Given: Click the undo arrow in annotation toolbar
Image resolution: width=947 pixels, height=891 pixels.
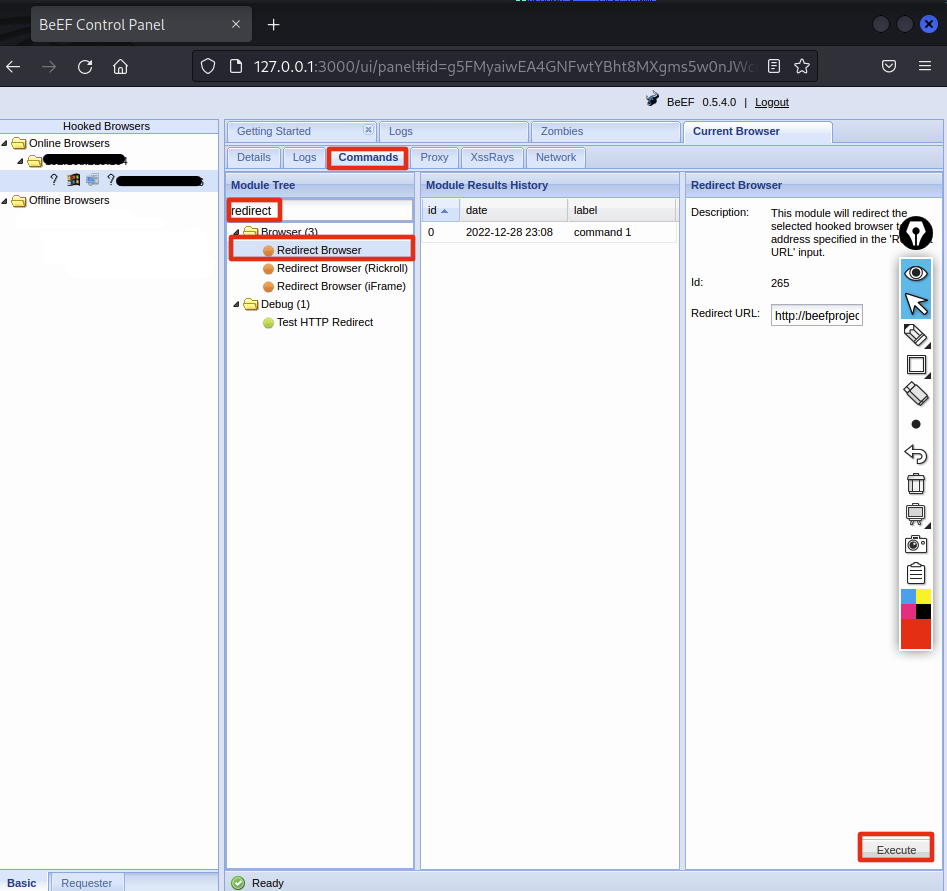Looking at the screenshot, I should point(916,454).
